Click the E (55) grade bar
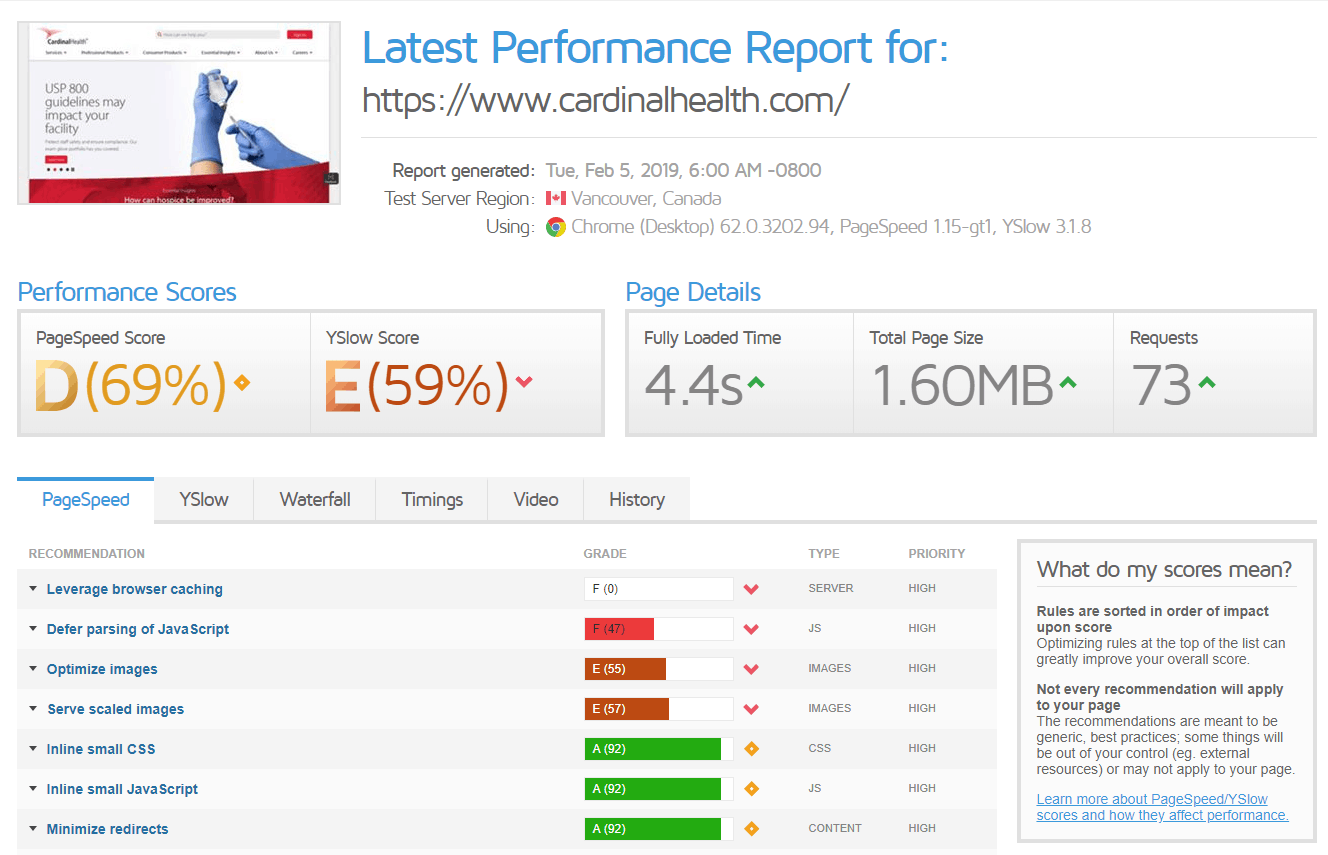Image resolution: width=1328 pixels, height=855 pixels. [659, 669]
